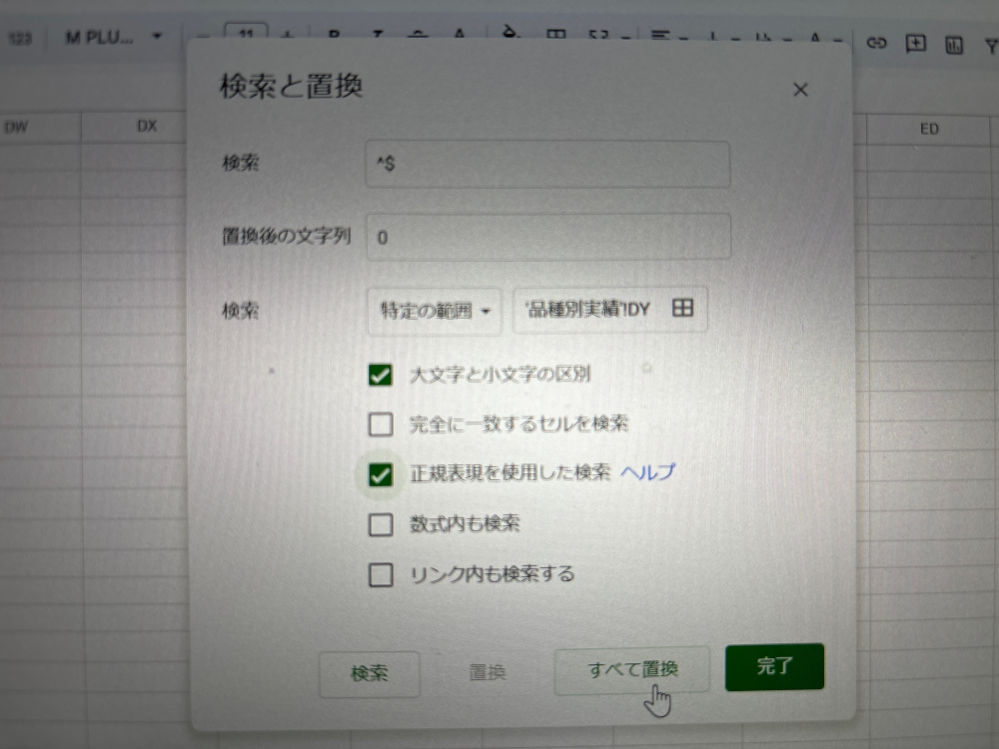Open the fill color paint bucket tool
Screen dimensions: 999x749
coord(508,33)
